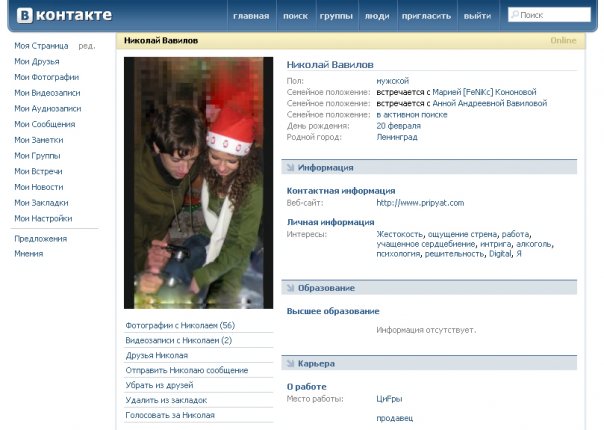The width and height of the screenshot is (604, 430).
Task: Go to группы in the top navigation
Action: 335,16
